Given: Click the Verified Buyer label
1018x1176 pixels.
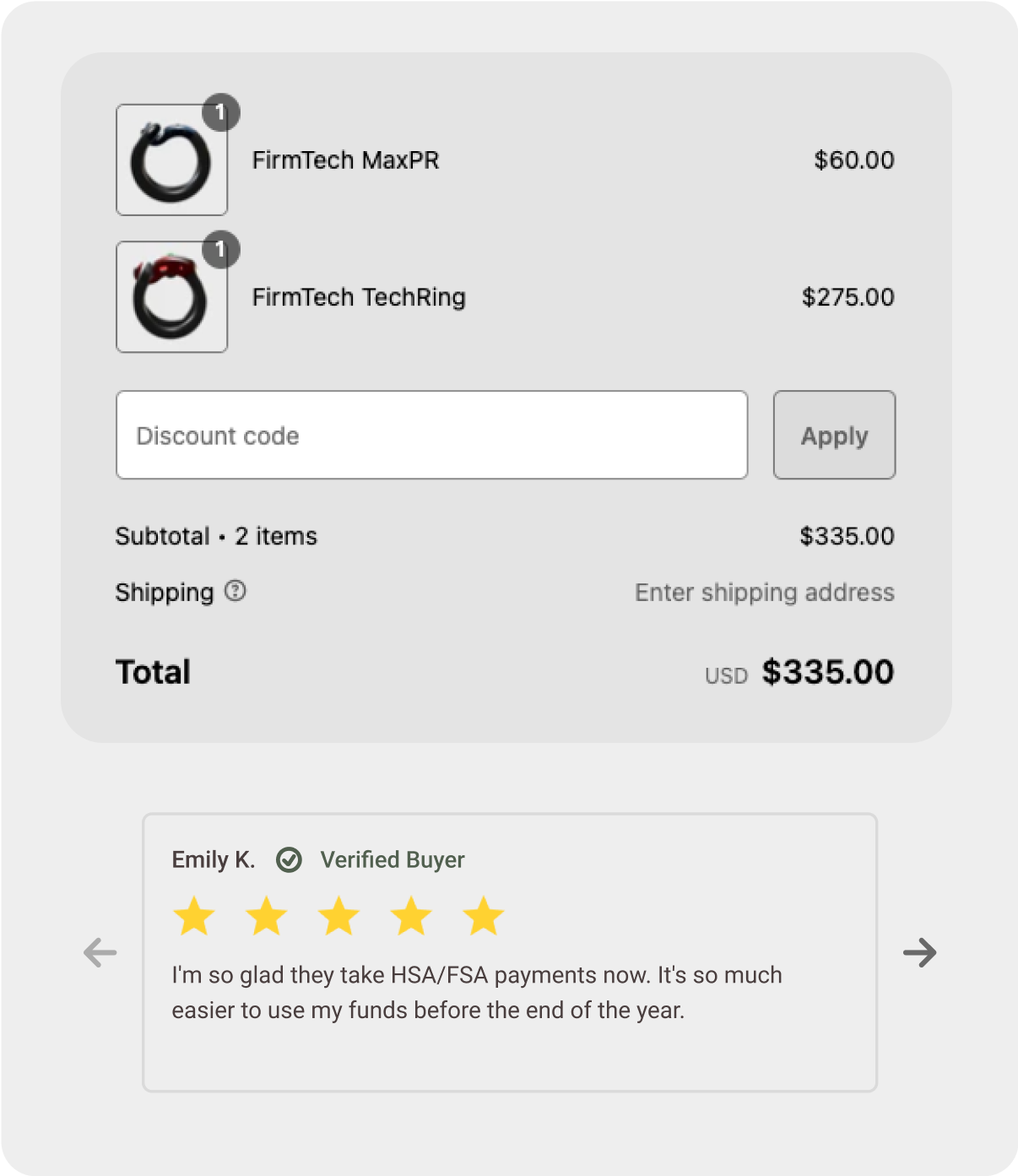Looking at the screenshot, I should click(x=393, y=860).
